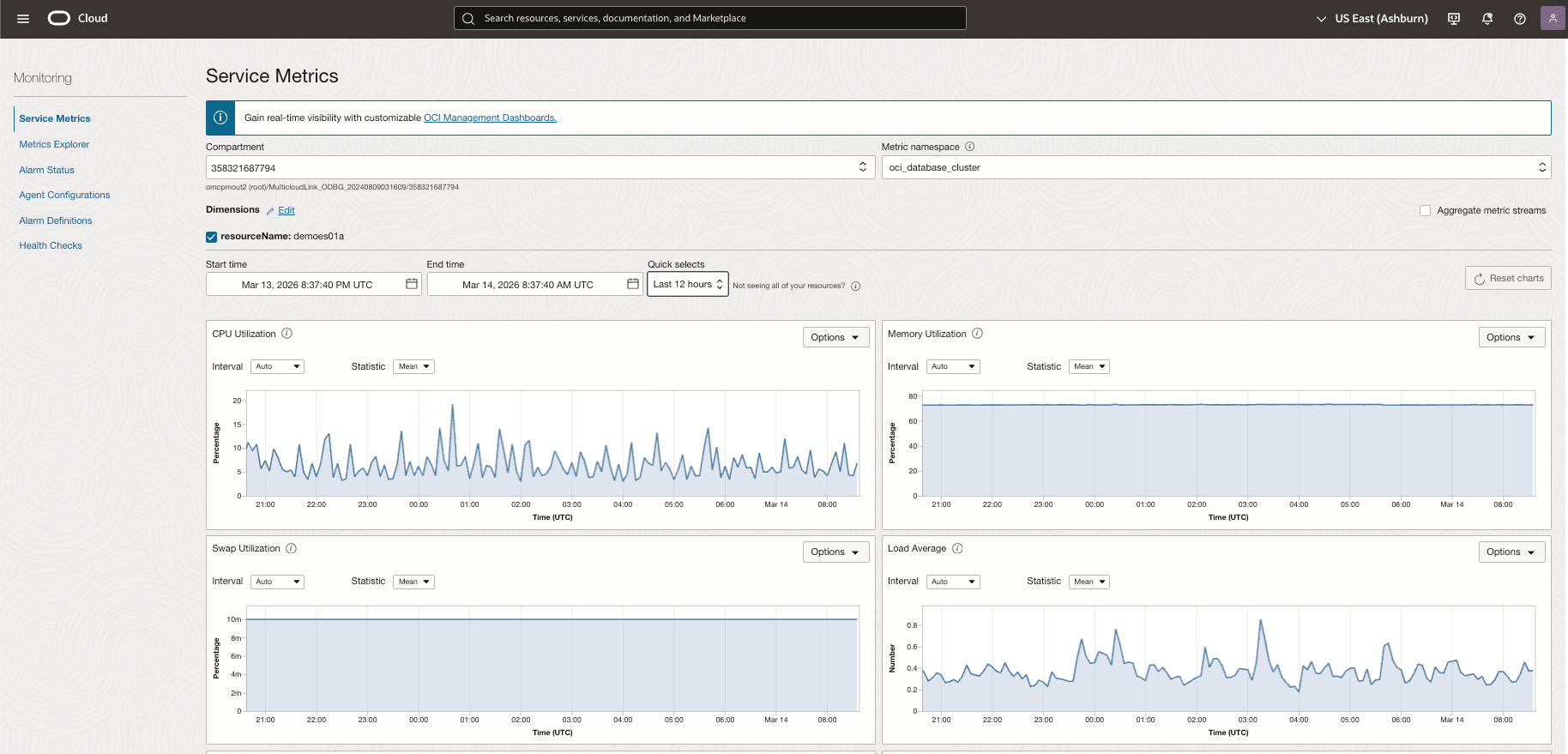Click the pencil icon beside Dimensions Edit
This screenshot has width=1568, height=754.
point(270,211)
